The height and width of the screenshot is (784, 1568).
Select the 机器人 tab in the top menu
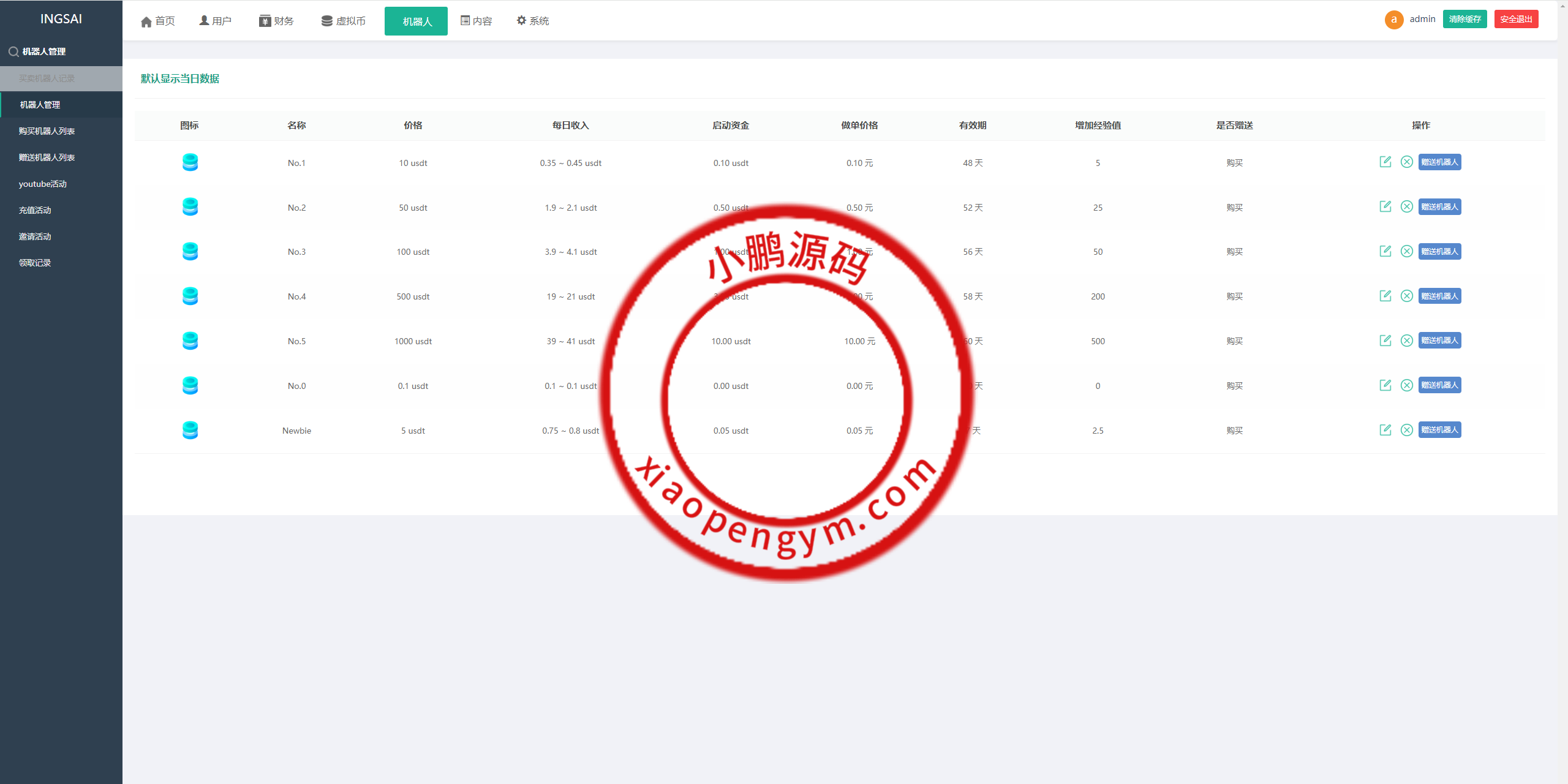pyautogui.click(x=416, y=20)
